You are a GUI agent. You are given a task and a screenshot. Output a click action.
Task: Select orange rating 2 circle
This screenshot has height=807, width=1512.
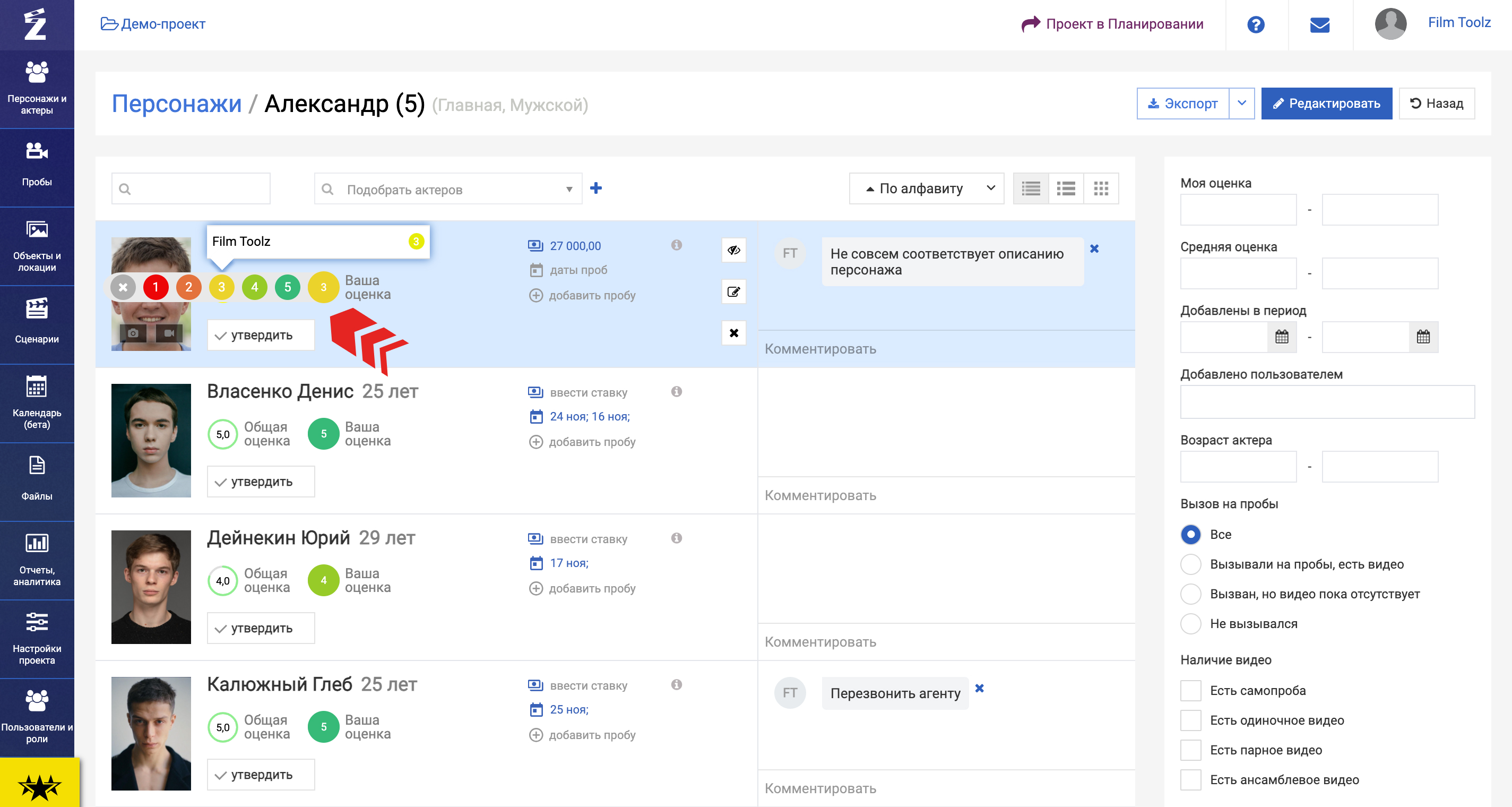189,287
